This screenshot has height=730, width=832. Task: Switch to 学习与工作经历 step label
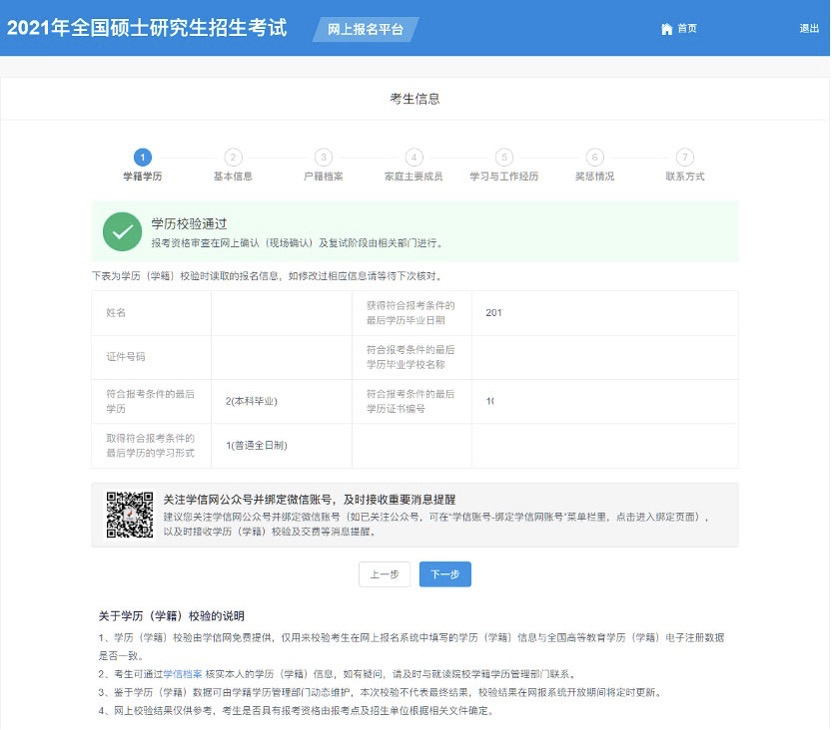tap(504, 176)
